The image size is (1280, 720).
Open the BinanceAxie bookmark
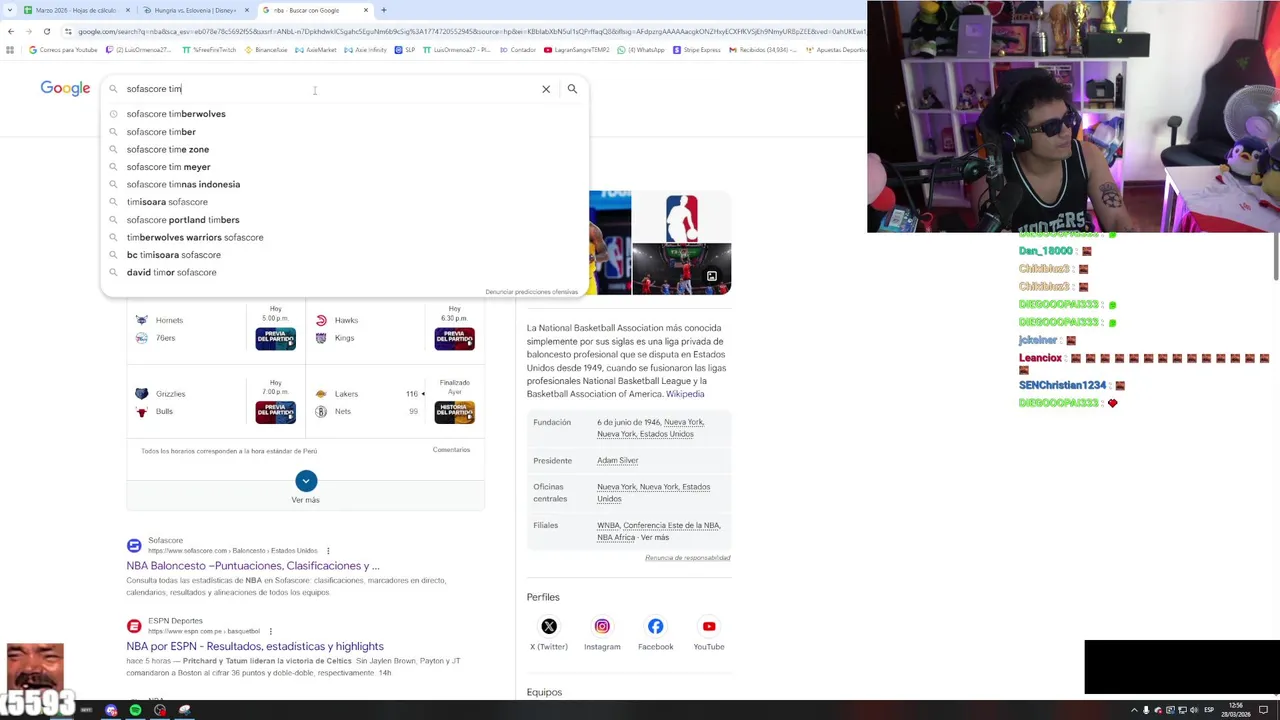pyautogui.click(x=265, y=50)
